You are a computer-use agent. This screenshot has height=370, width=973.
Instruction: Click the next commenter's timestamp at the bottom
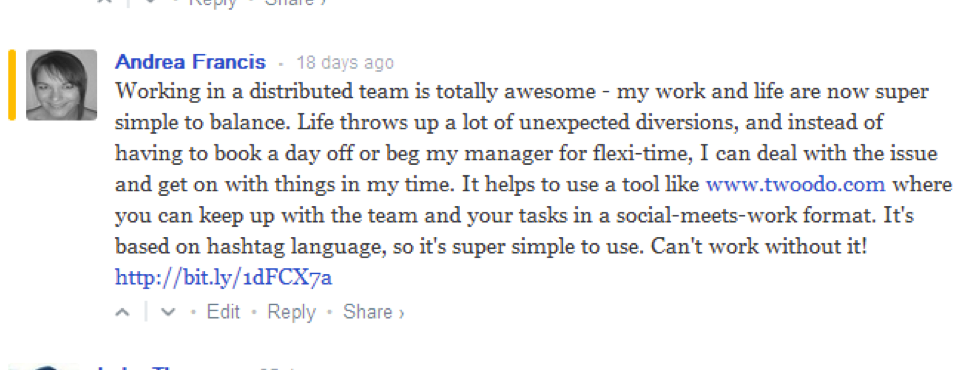pyautogui.click(x=280, y=368)
